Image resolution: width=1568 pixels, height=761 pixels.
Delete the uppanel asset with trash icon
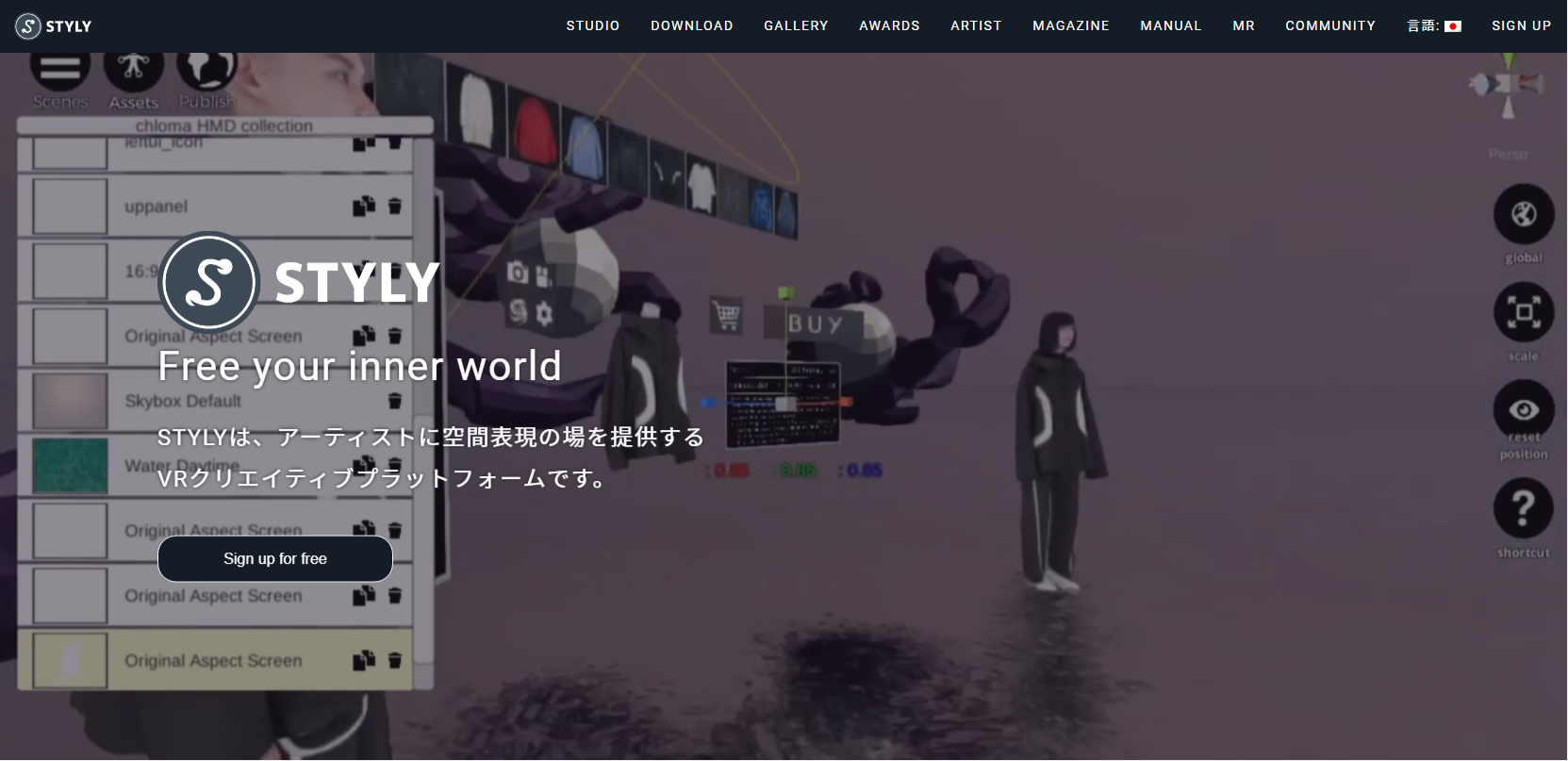(x=395, y=206)
